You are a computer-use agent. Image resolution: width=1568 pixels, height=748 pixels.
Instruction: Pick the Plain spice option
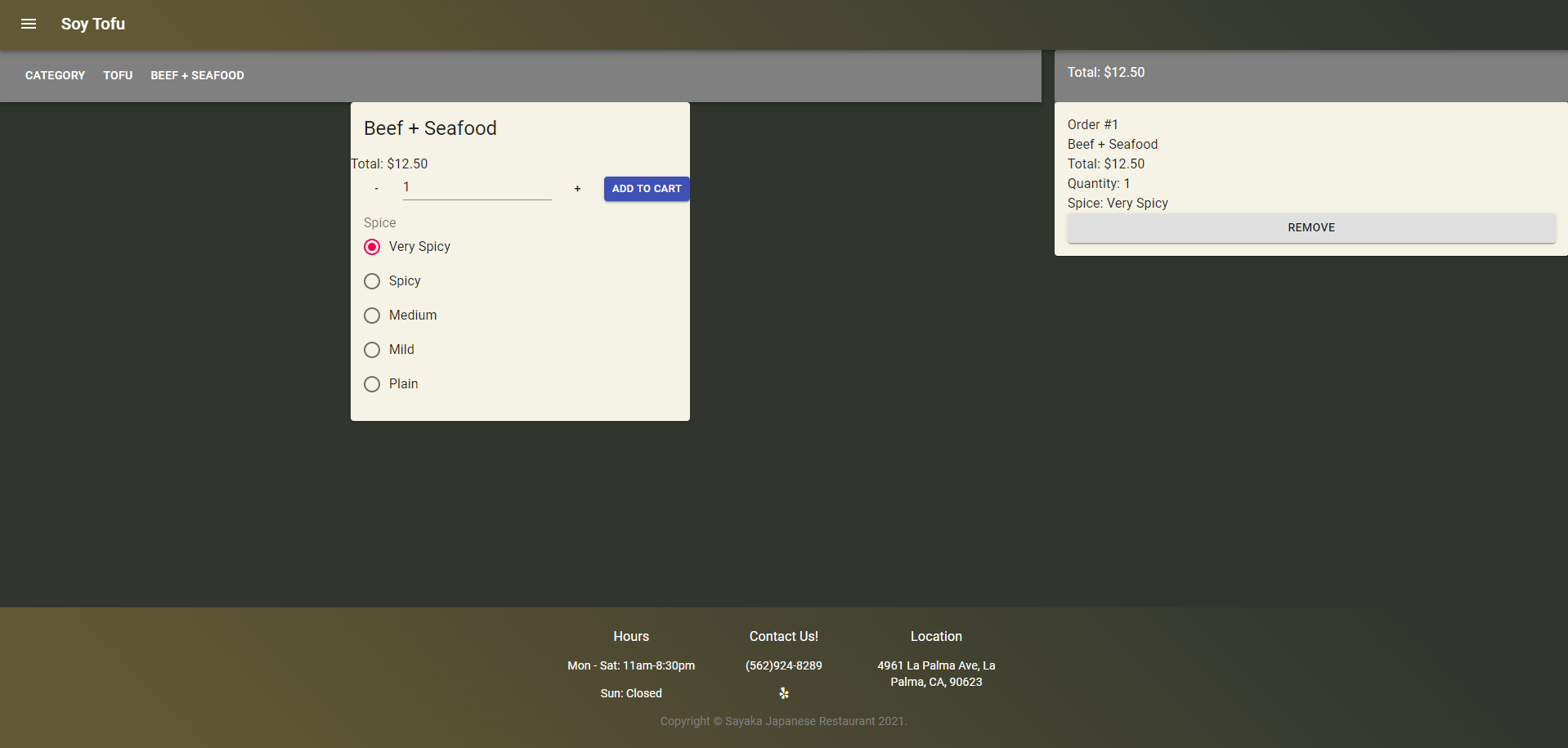tap(372, 384)
